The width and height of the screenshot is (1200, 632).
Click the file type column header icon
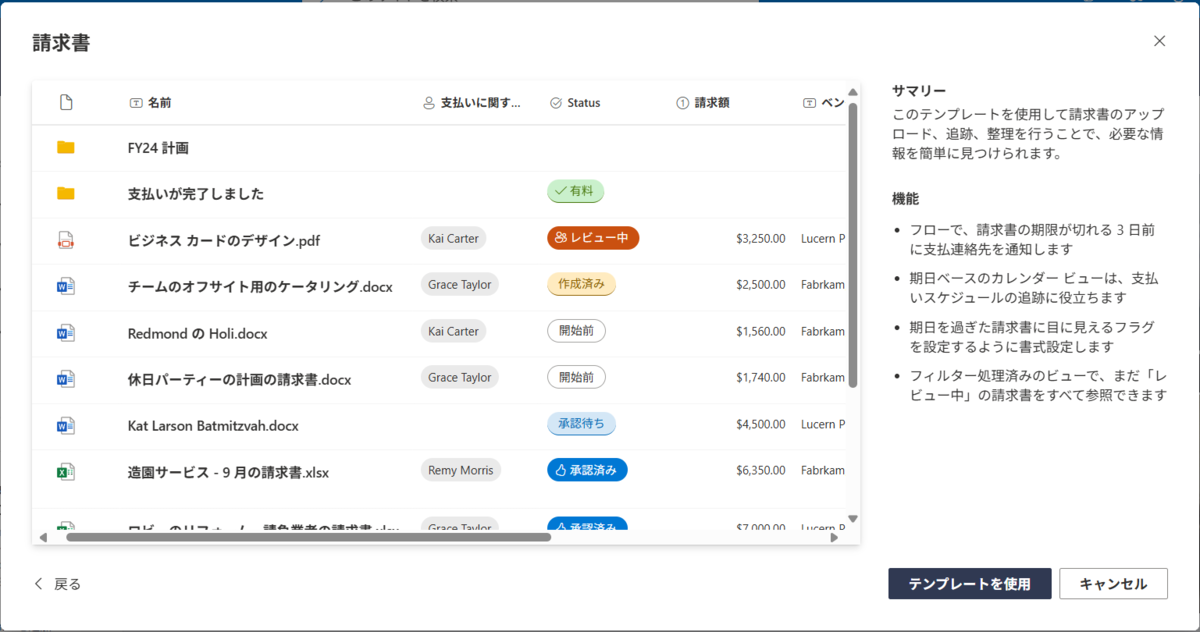click(66, 102)
